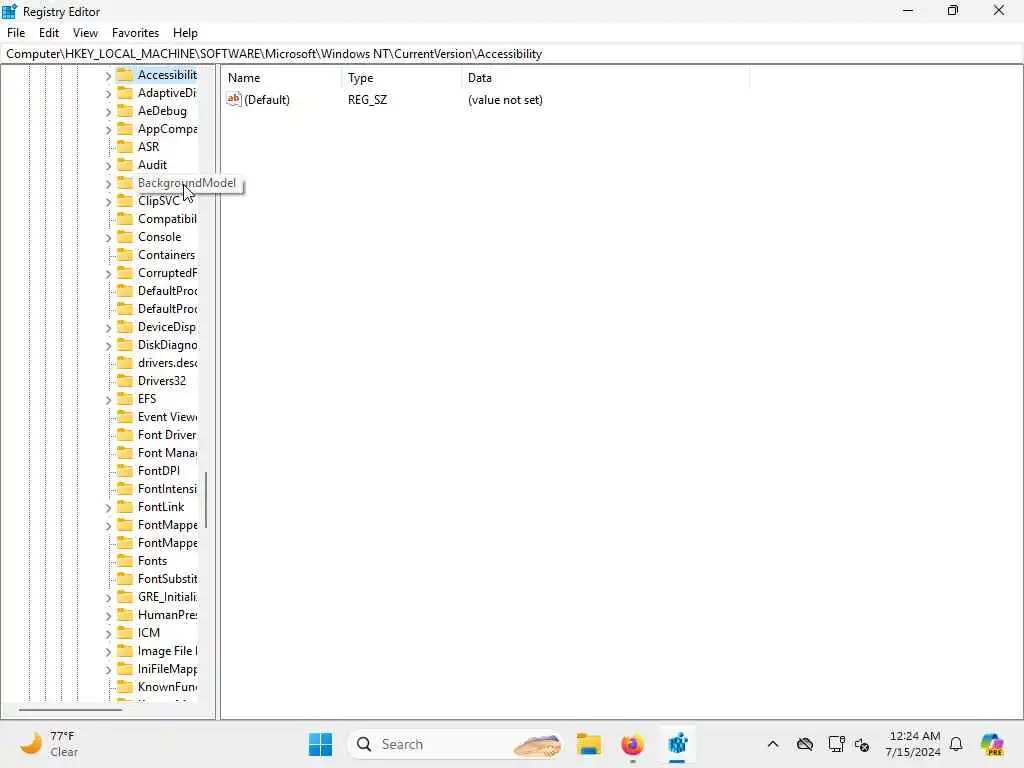Select the ClipSVC tree key
Viewport: 1024px width, 768px height.
coord(158,201)
